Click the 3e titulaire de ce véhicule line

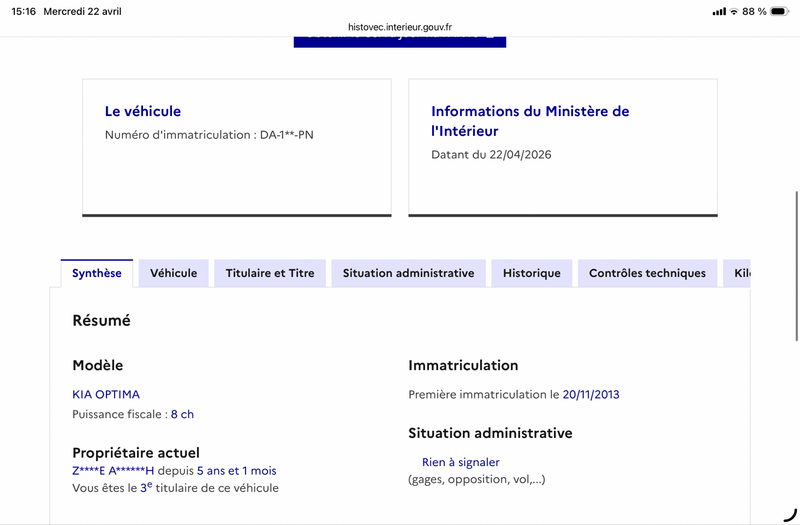[176, 488]
